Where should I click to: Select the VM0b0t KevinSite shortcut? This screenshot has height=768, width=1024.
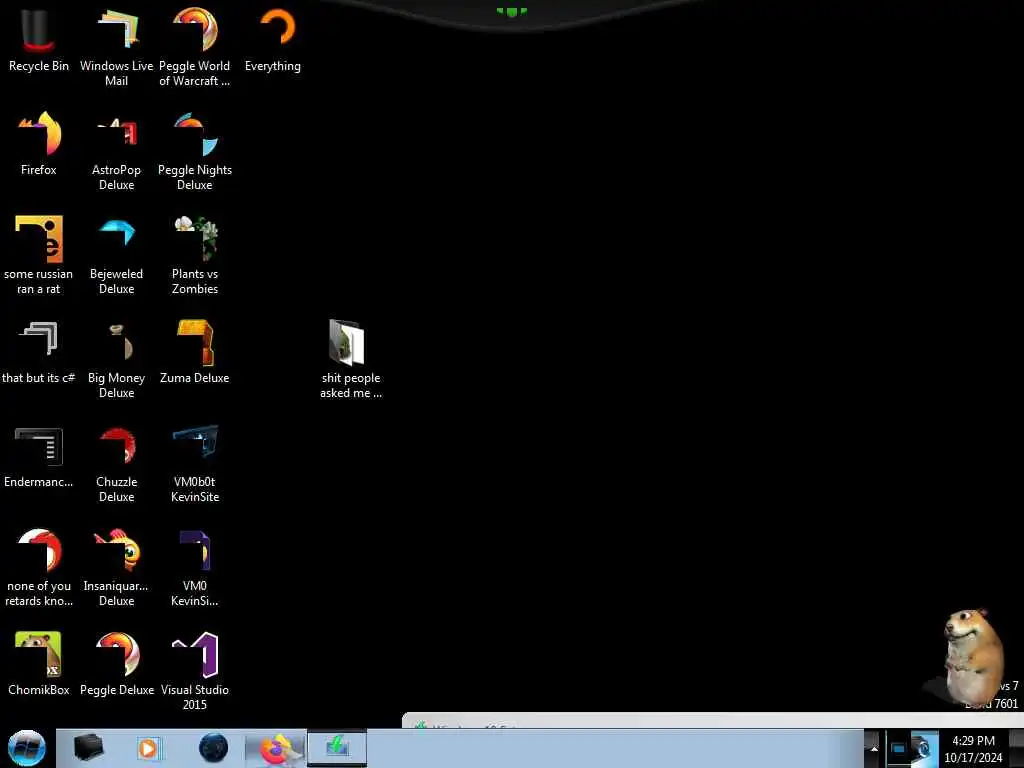(195, 464)
